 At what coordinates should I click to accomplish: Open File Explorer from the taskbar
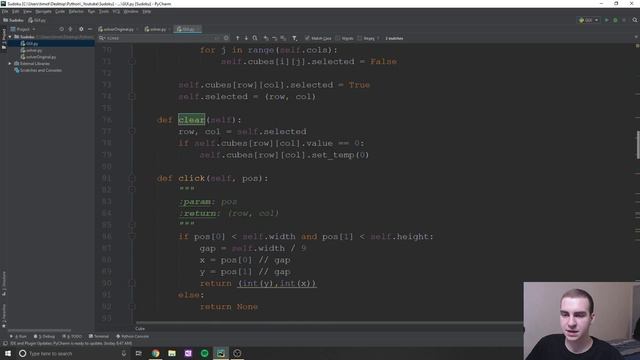pyautogui.click(x=172, y=353)
